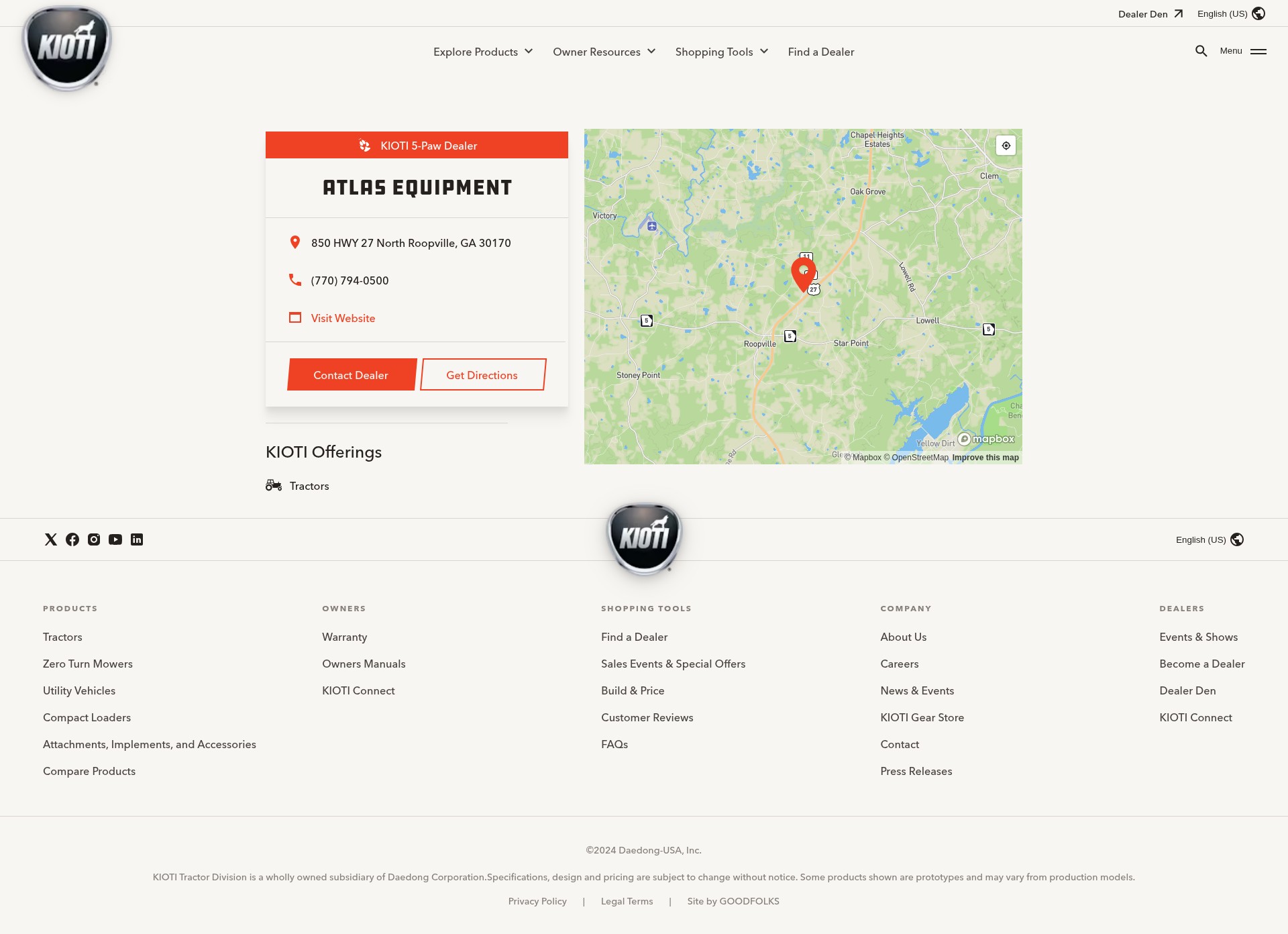
Task: Open KIOTI Gear Store footer link
Action: (x=922, y=717)
